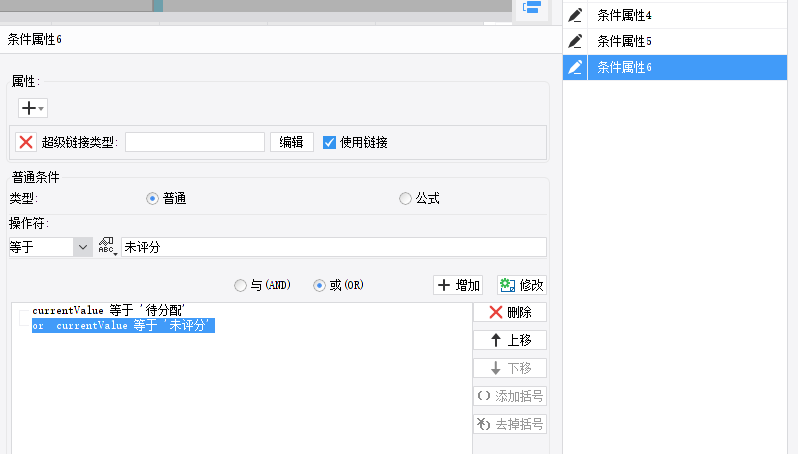Viewport: 798px width, 454px height.
Task: Choose the 或(OR) radio option
Action: coord(319,286)
